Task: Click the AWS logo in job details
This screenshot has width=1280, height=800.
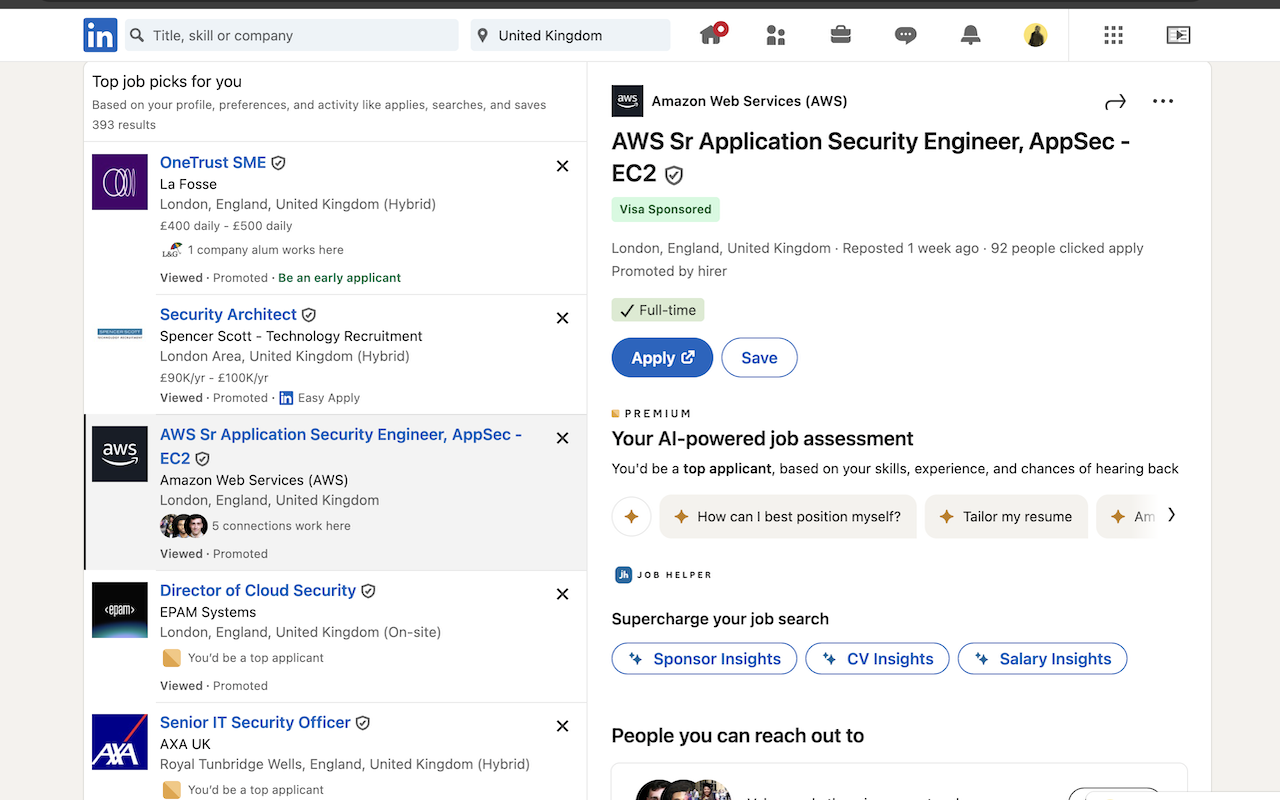Action: coord(627,101)
